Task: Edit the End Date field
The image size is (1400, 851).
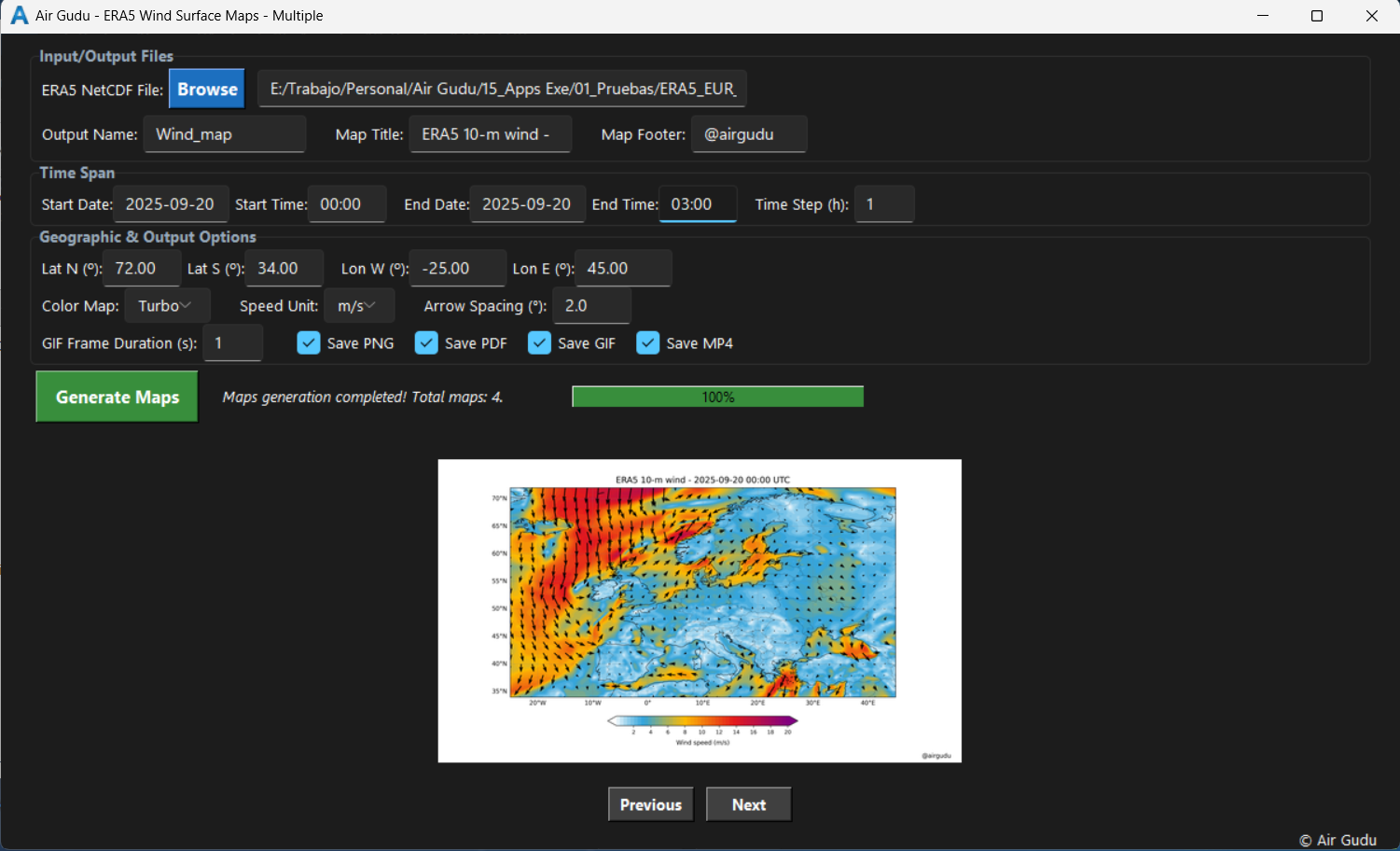Action: click(528, 204)
